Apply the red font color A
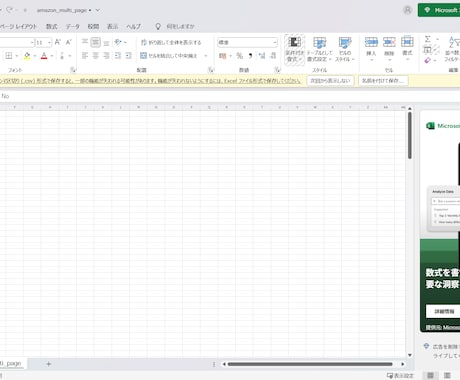 click(44, 56)
